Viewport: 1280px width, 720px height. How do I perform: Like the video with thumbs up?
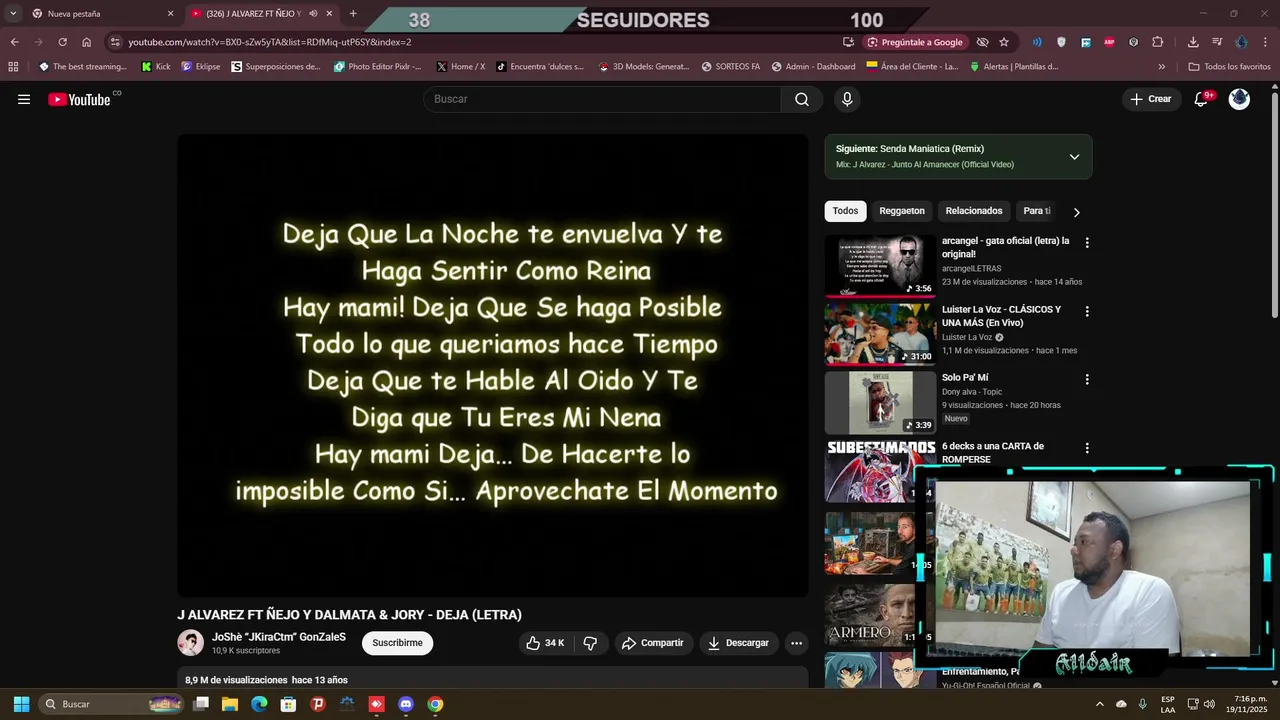click(545, 643)
